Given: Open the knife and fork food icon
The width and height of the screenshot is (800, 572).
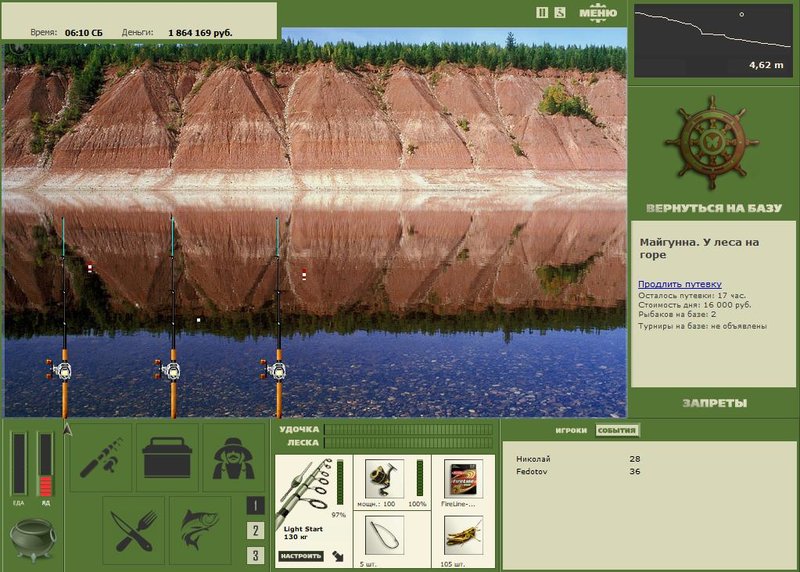Looking at the screenshot, I should (134, 530).
